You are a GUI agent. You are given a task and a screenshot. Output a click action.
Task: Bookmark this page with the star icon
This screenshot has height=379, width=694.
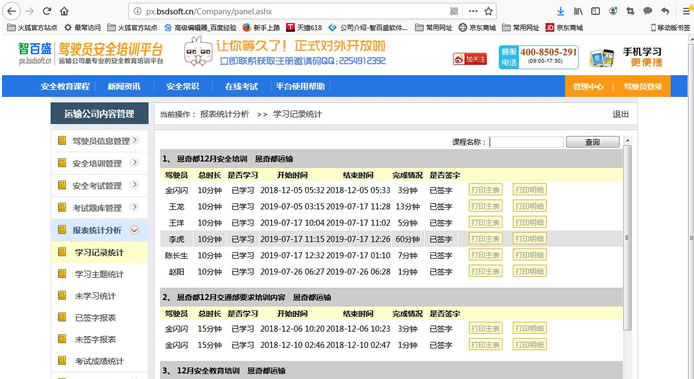coord(488,11)
